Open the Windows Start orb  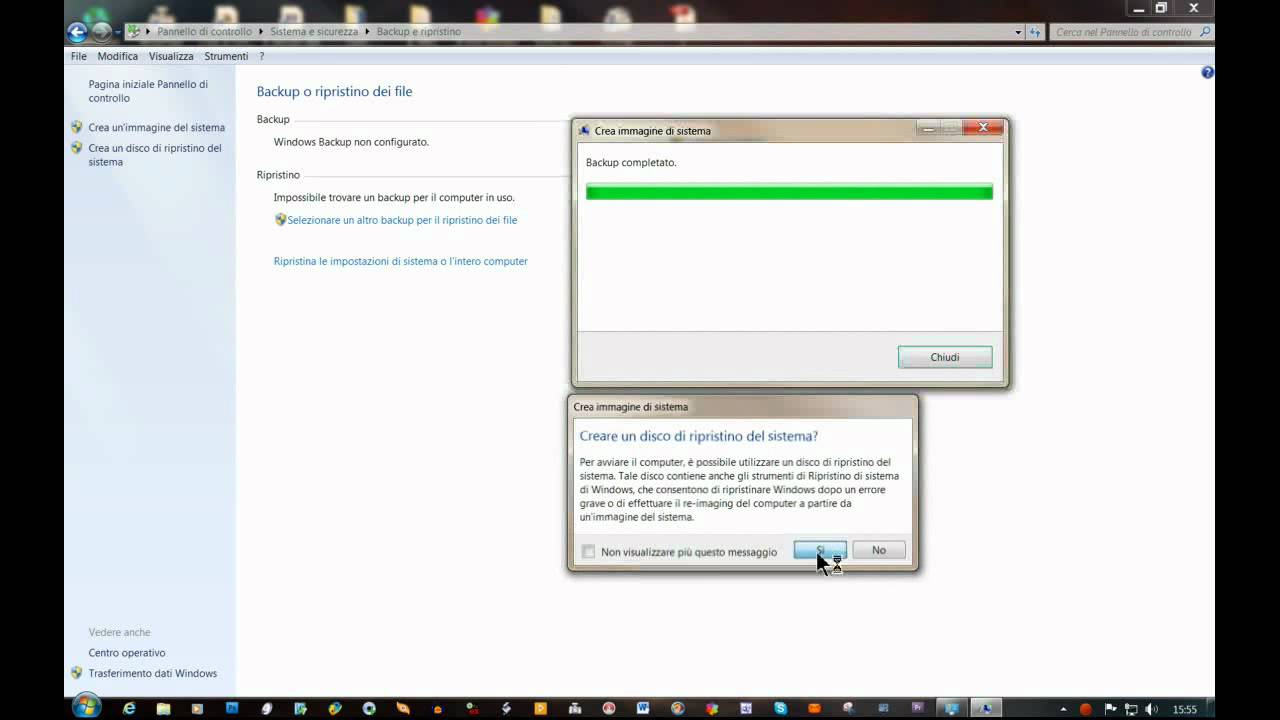pos(86,706)
